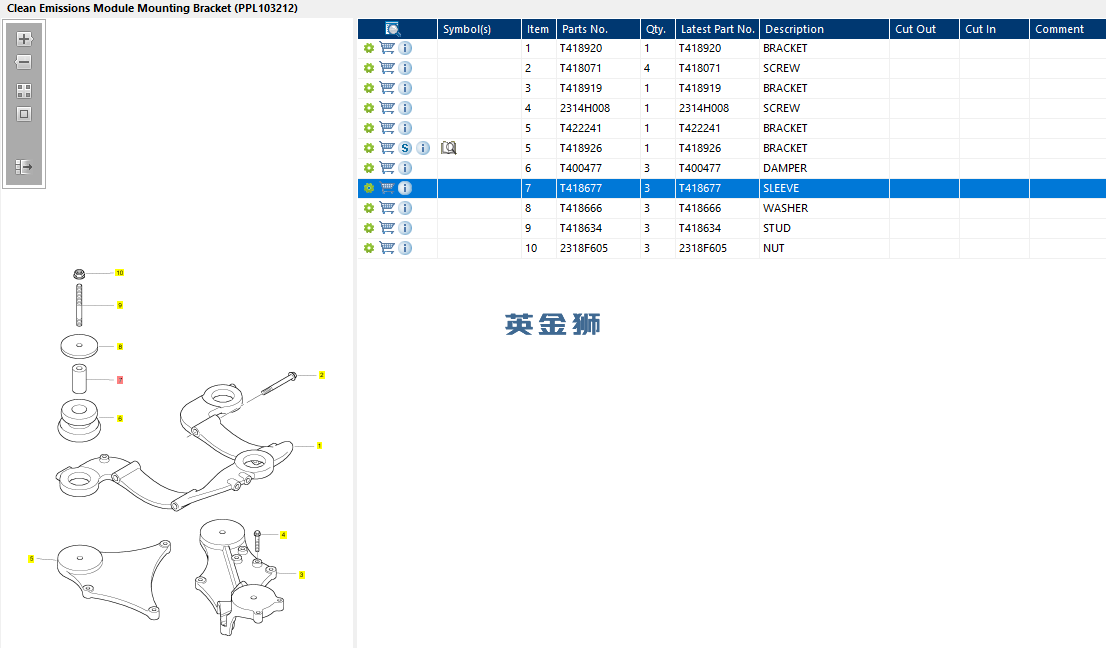
Task: Click the Cut In column header
Action: (x=994, y=29)
